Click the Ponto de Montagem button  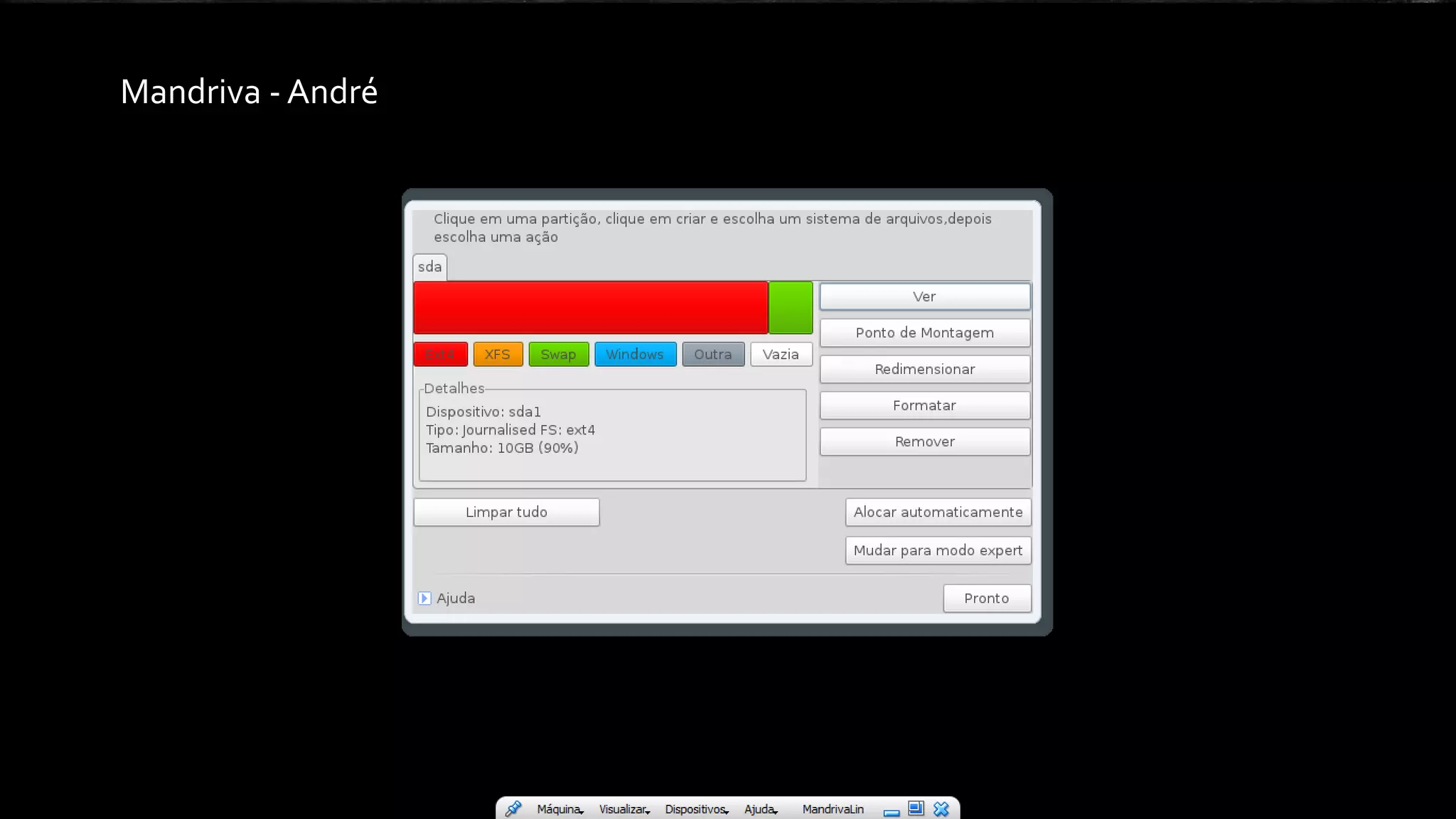tap(924, 333)
